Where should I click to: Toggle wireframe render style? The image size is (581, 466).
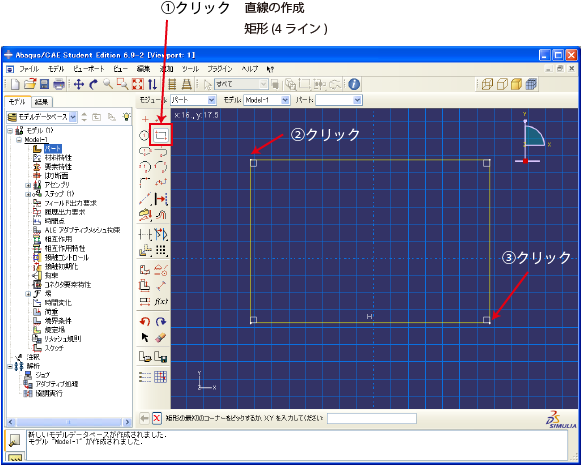coord(487,84)
